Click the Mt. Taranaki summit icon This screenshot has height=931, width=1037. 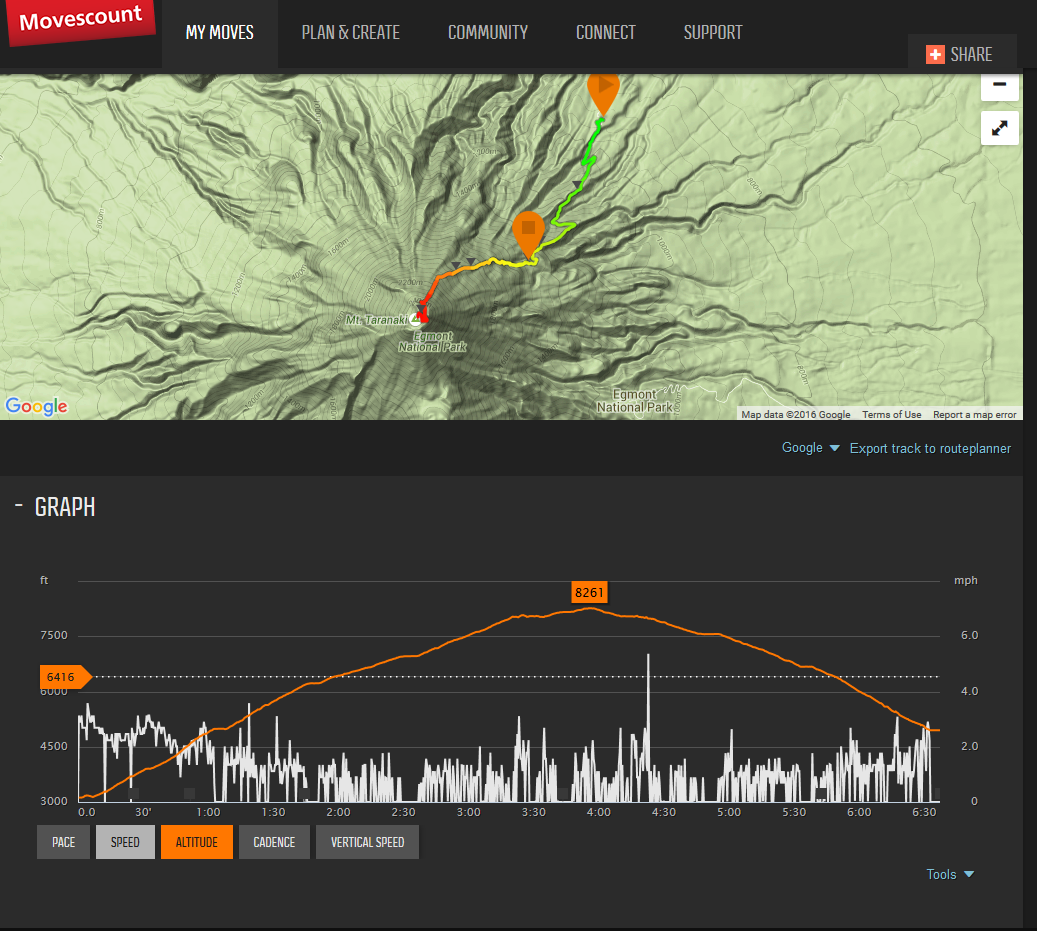(x=415, y=319)
